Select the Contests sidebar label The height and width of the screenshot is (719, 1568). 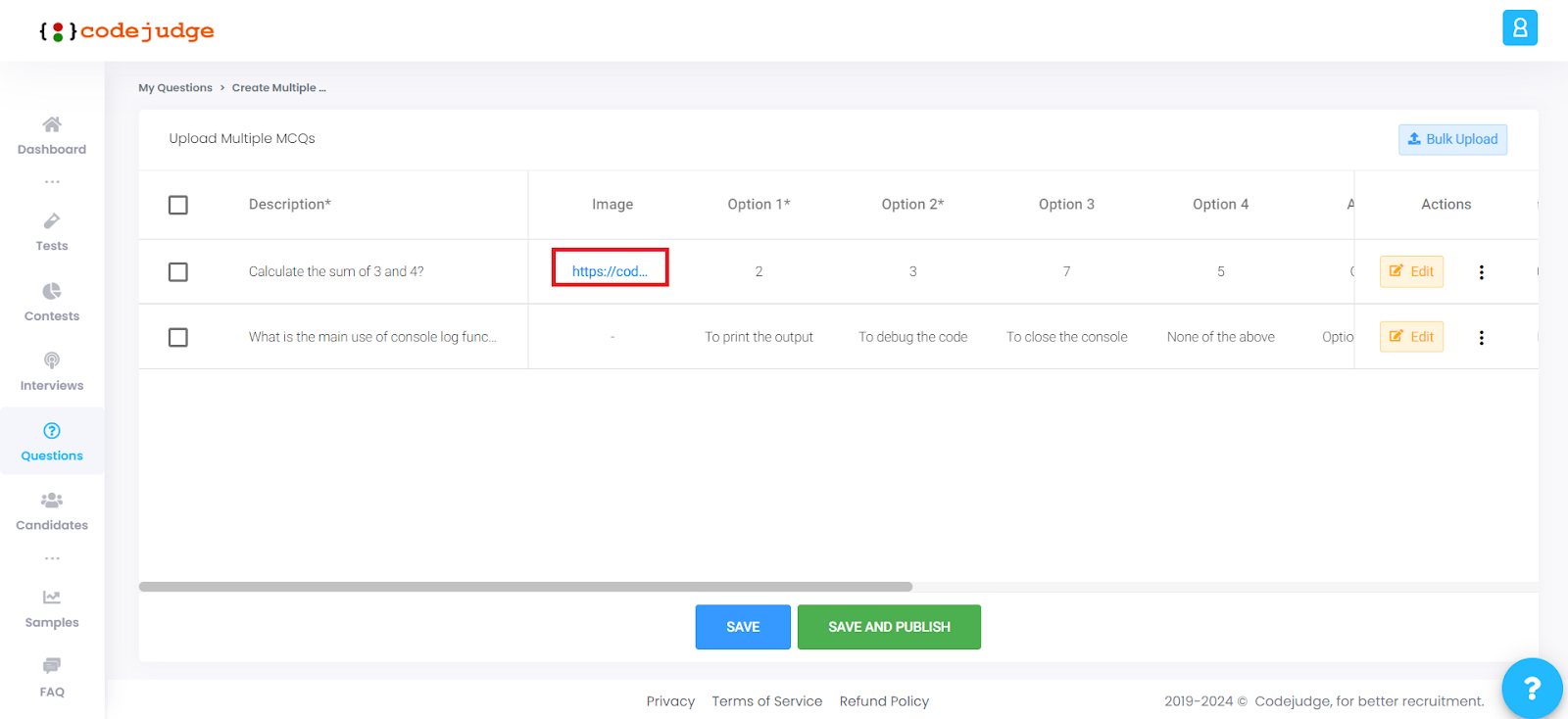pyautogui.click(x=52, y=316)
